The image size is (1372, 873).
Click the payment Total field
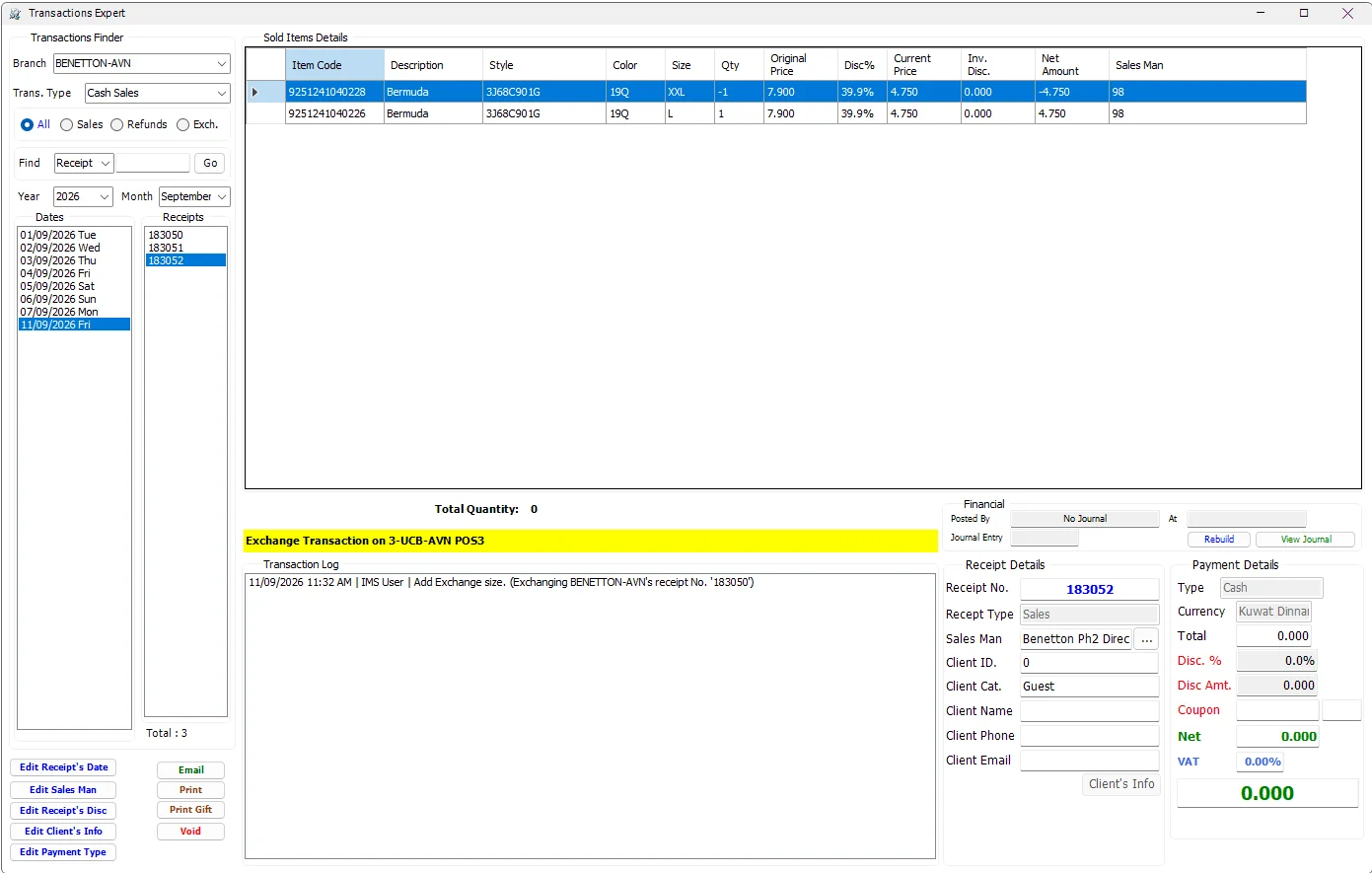tap(1274, 636)
